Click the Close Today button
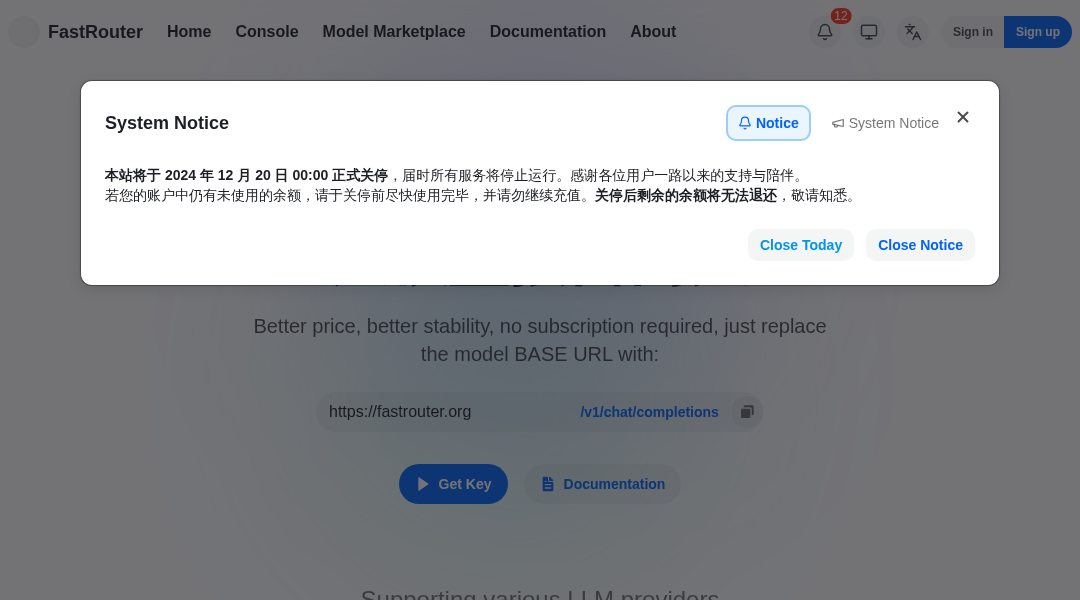1080x600 pixels. point(800,245)
